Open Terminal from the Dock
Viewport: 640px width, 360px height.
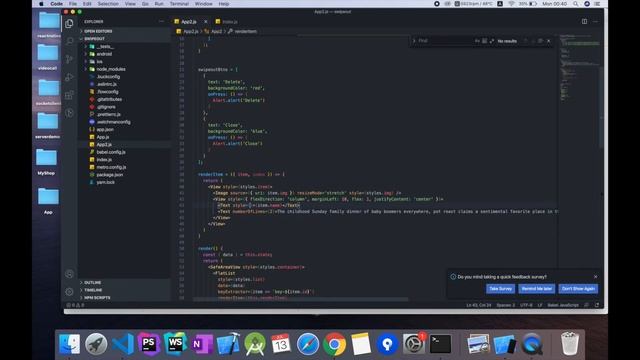(440, 344)
